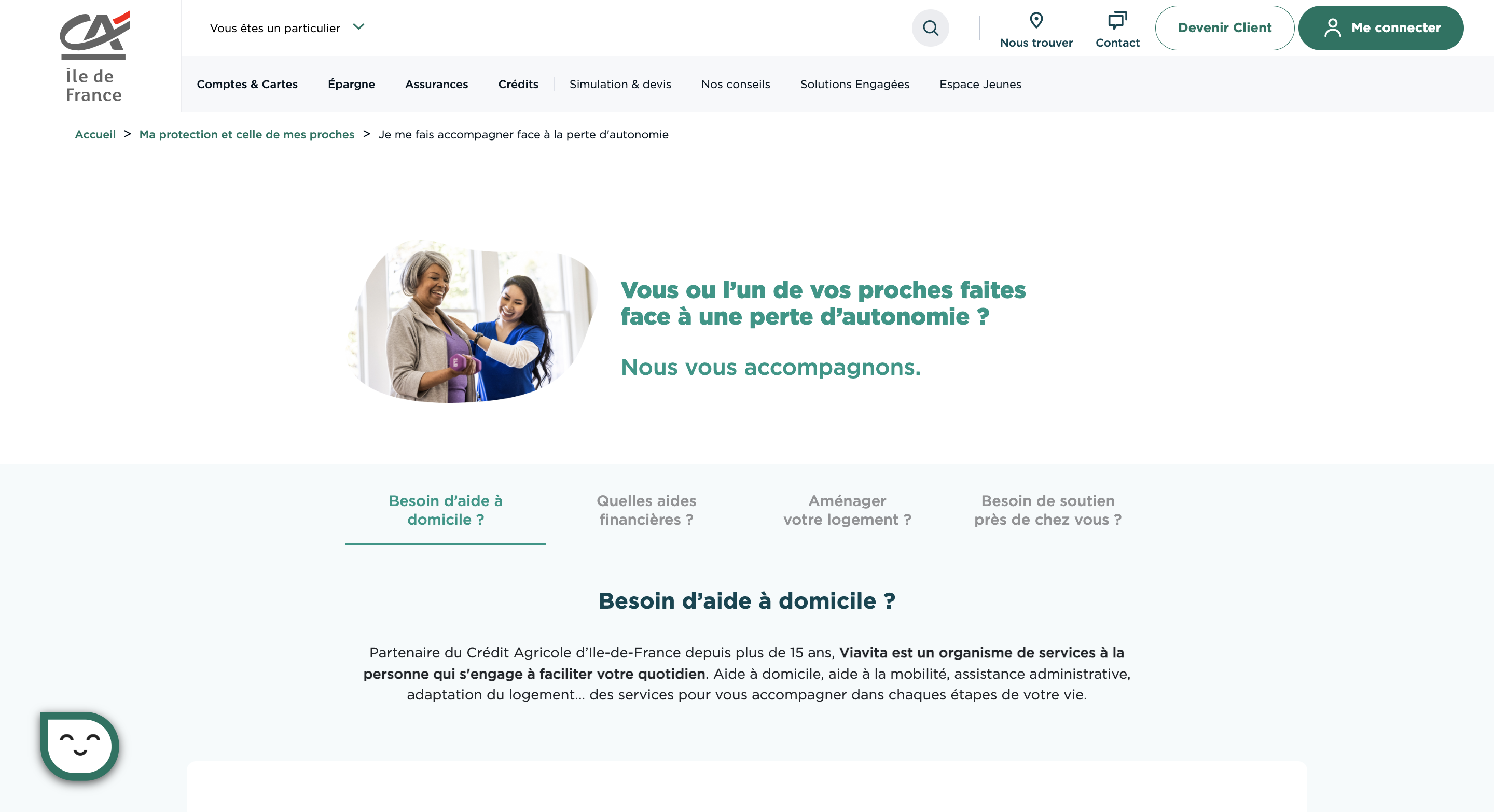Select the 'Aménager votre logement ?' tab
Image resolution: width=1494 pixels, height=812 pixels.
846,510
